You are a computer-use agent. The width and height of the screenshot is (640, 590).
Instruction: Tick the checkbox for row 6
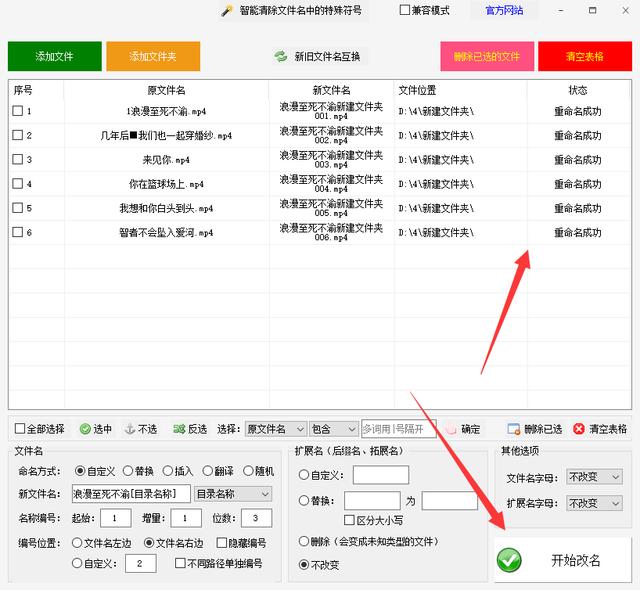pyautogui.click(x=18, y=232)
